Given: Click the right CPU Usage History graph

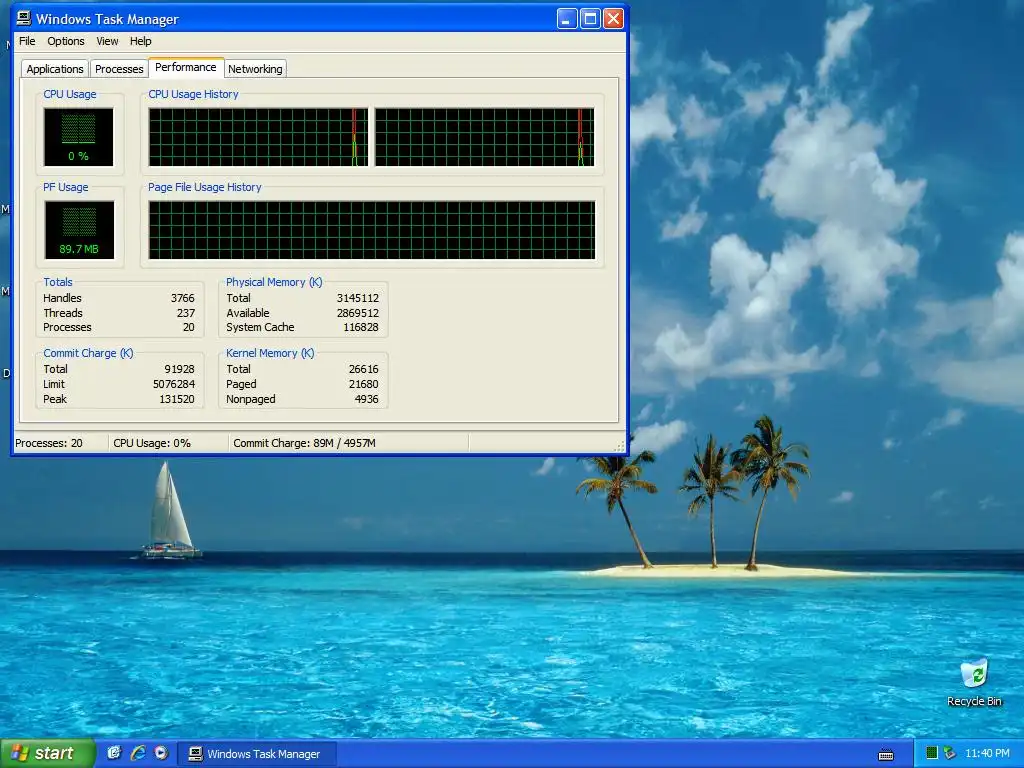Looking at the screenshot, I should click(484, 137).
